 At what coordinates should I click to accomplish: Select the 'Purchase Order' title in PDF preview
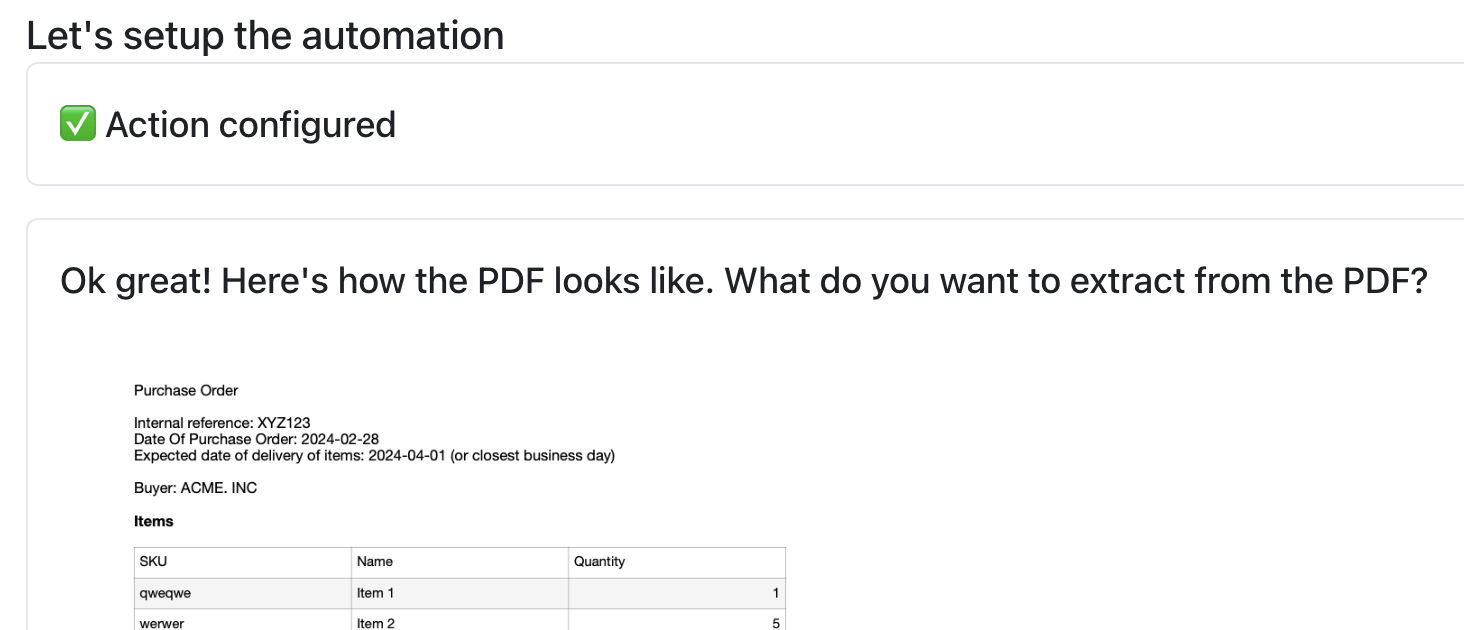point(186,390)
